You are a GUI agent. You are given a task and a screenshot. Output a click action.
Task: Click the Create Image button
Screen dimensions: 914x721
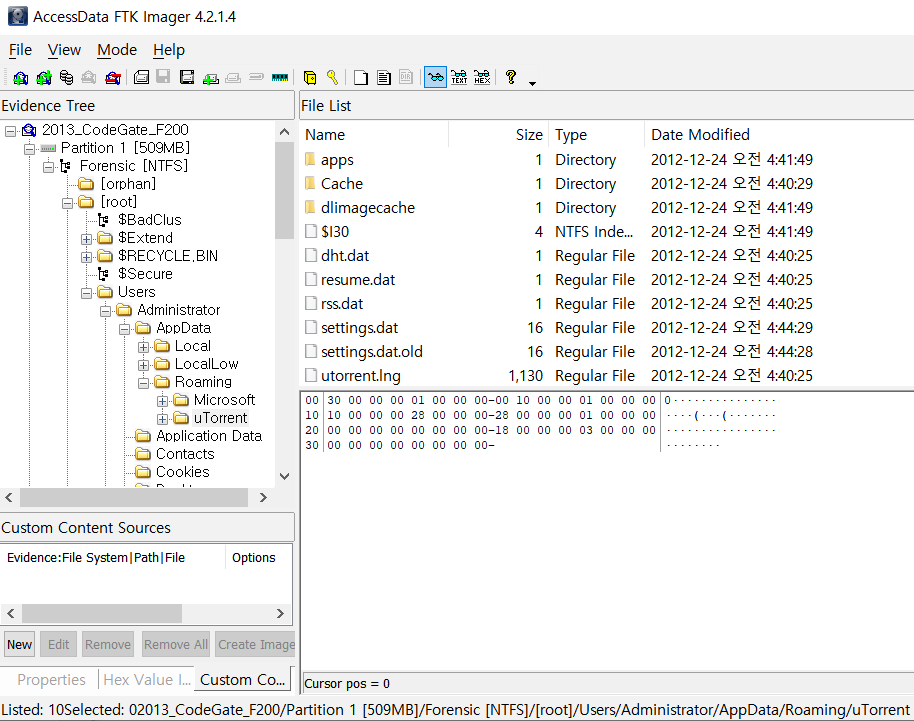tap(255, 644)
